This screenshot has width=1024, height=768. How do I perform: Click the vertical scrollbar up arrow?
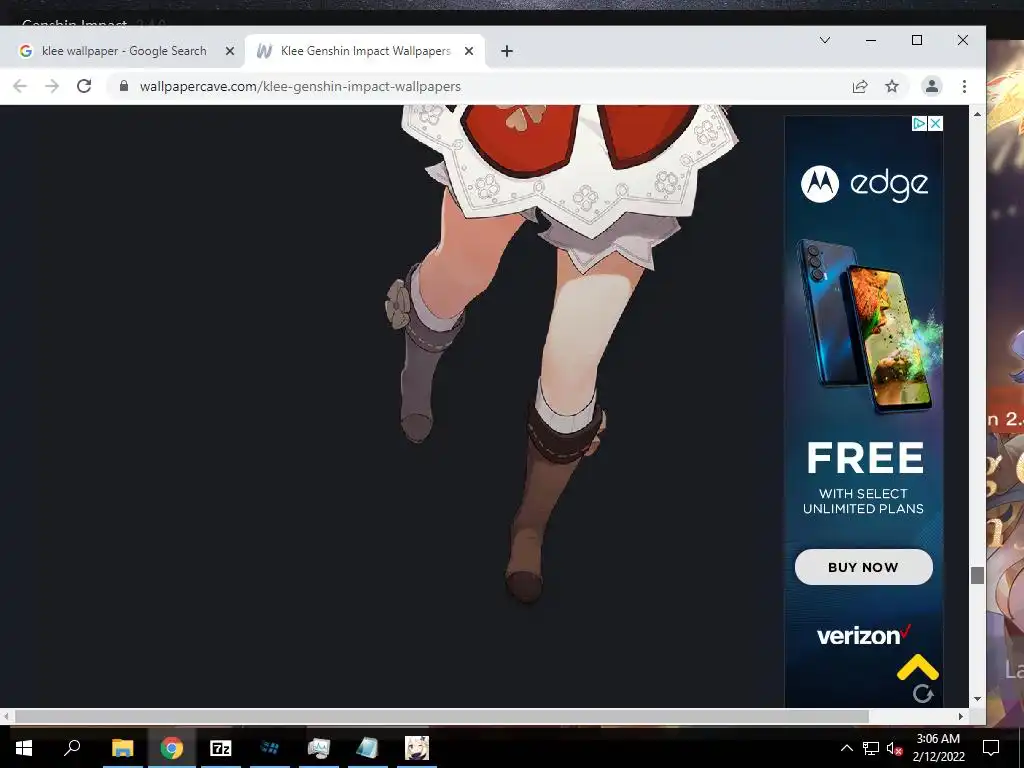(977, 114)
